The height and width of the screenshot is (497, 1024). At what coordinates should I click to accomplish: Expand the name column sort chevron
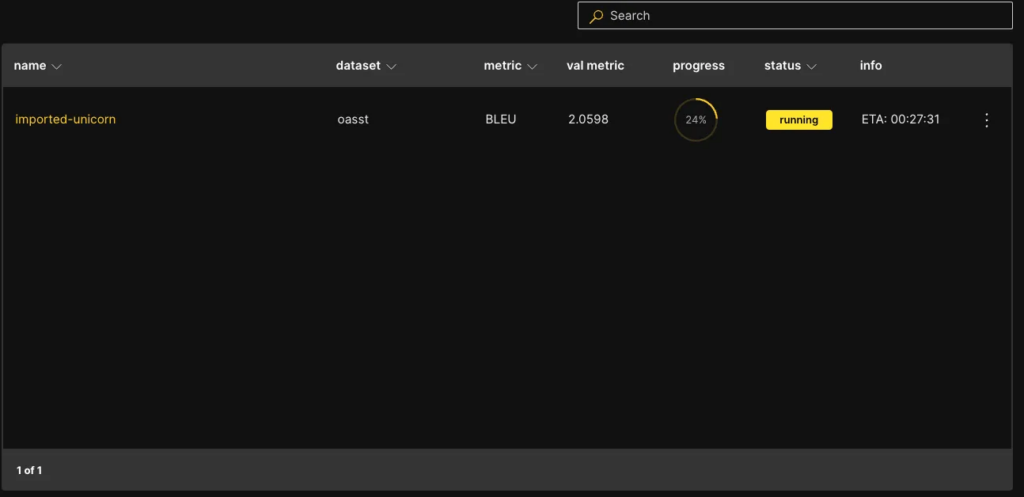(x=57, y=67)
